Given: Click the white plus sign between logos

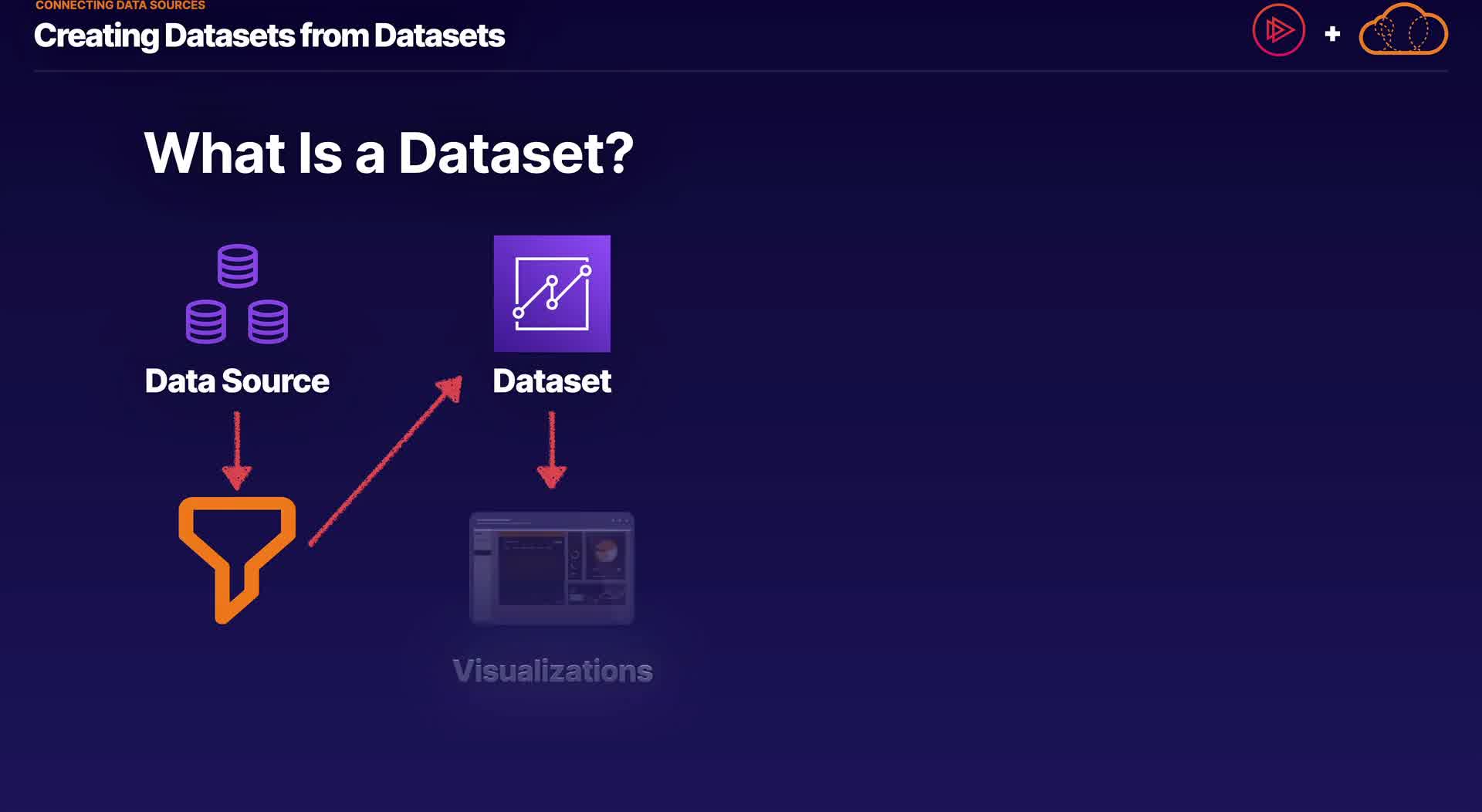Looking at the screenshot, I should [x=1332, y=34].
